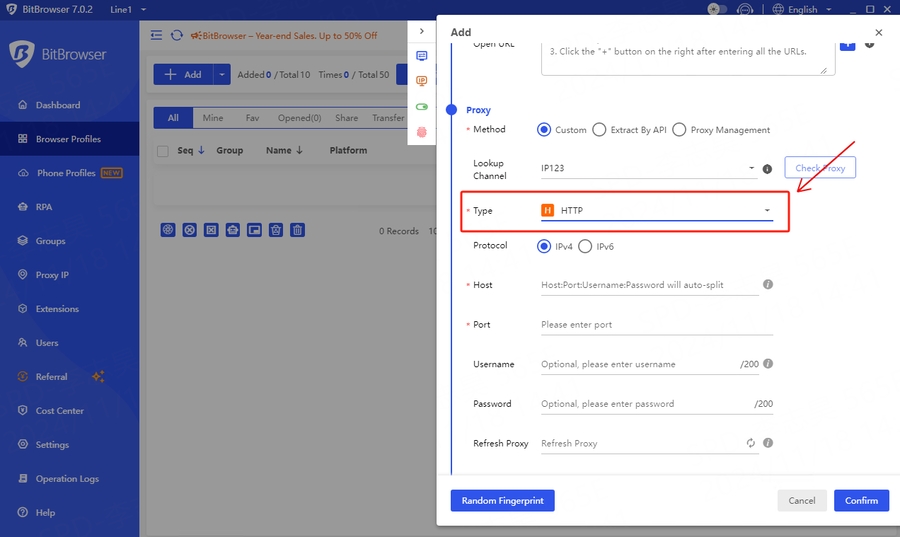This screenshot has width=900, height=537.
Task: Click the refresh icon in top bar
Action: [x=177, y=35]
